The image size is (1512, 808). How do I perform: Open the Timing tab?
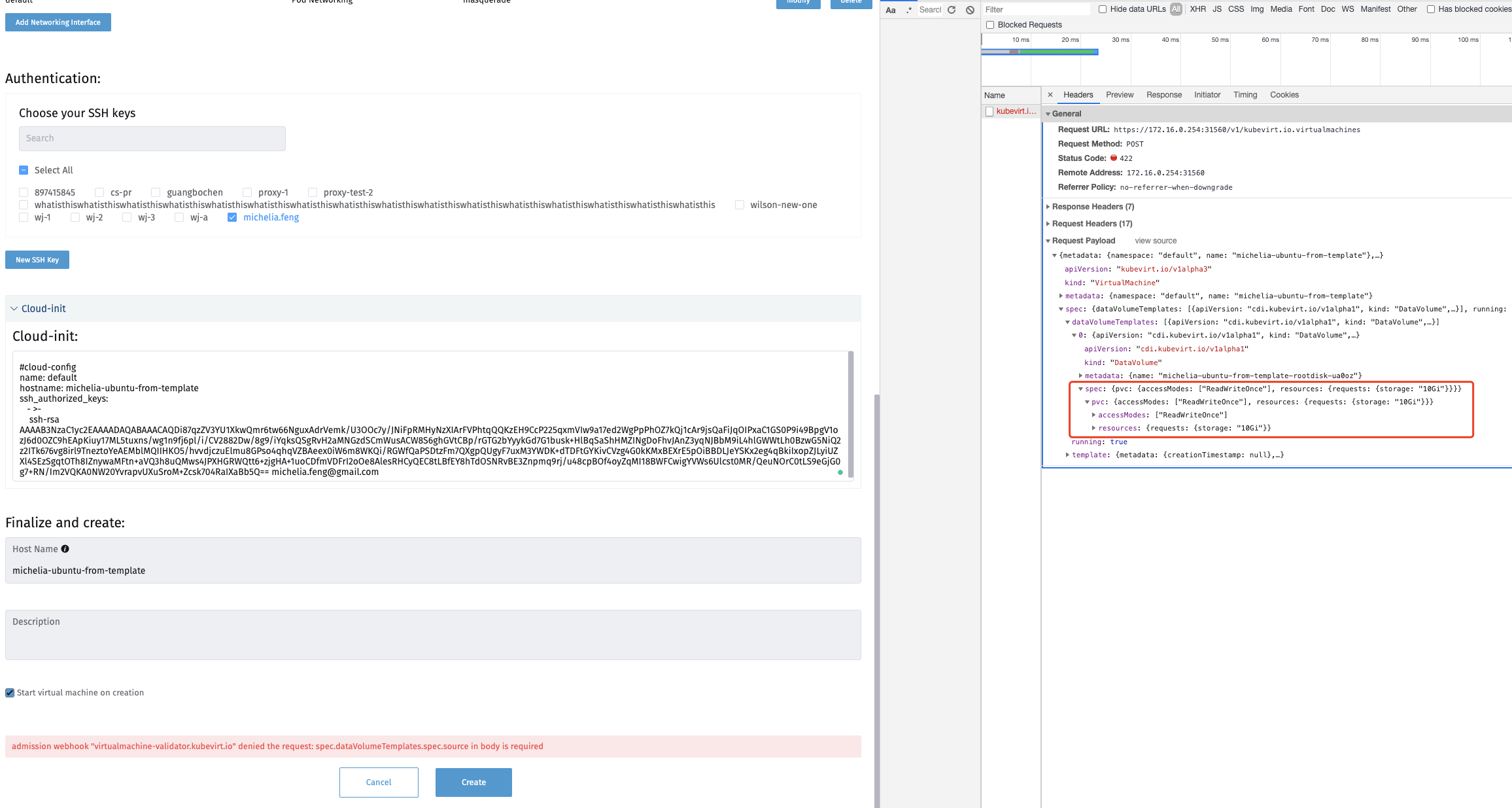(1245, 95)
